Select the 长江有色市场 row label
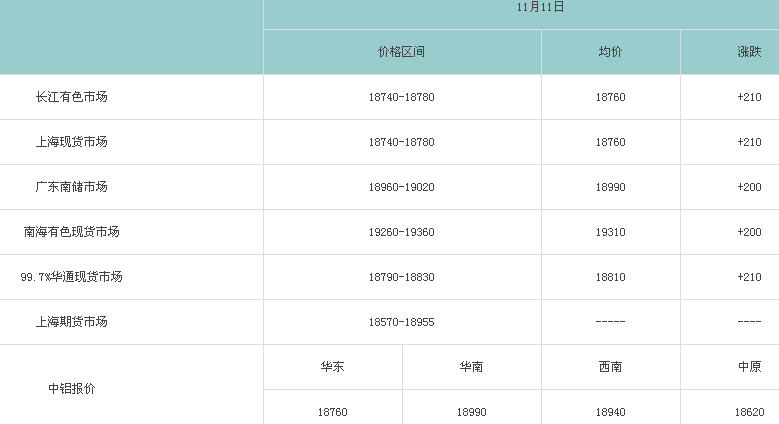This screenshot has height=424, width=779. [x=71, y=97]
